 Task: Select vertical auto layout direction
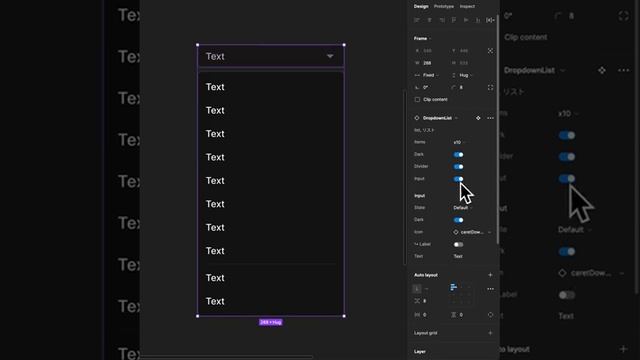(x=417, y=289)
